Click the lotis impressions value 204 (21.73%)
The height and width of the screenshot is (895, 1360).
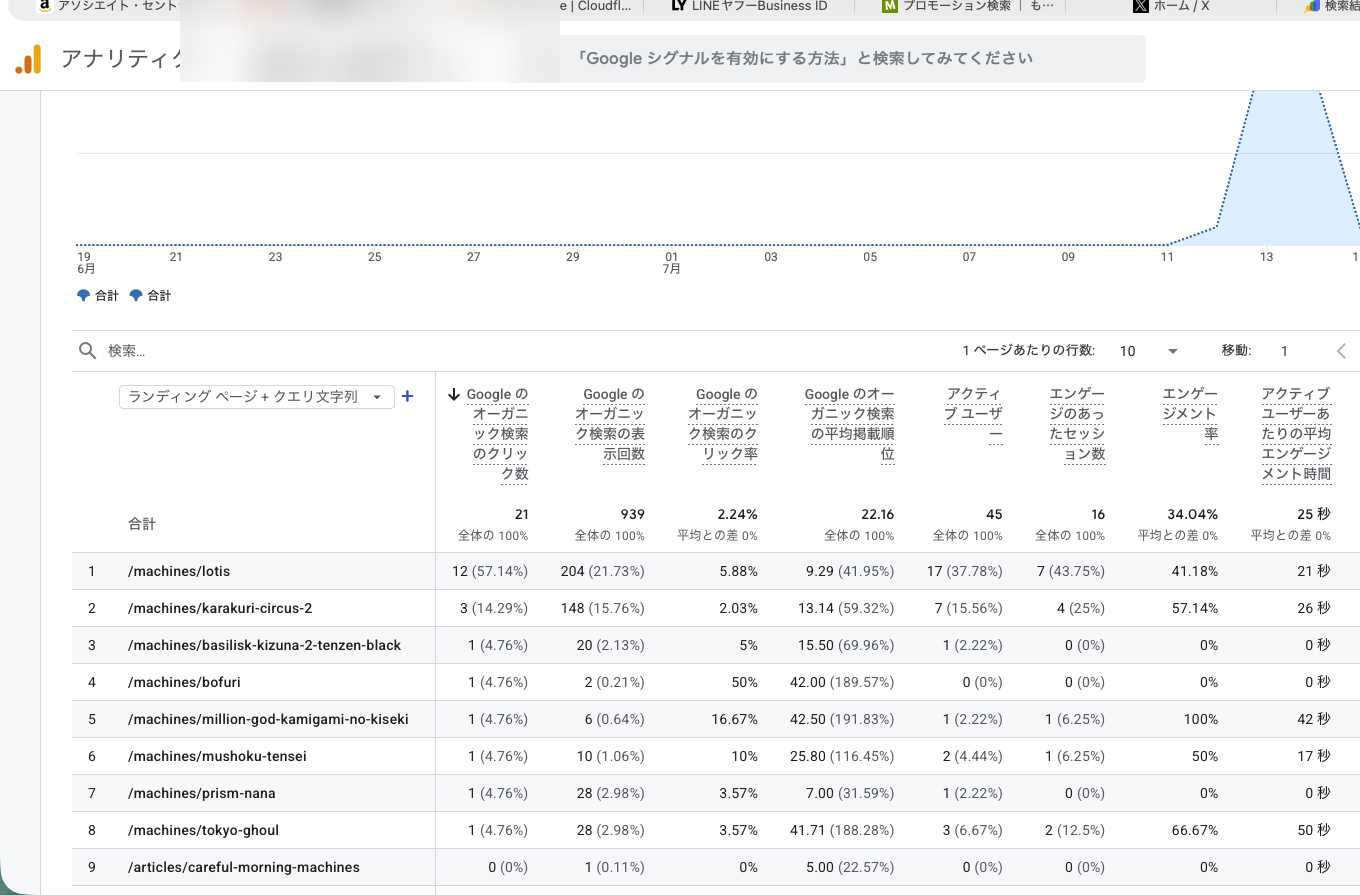[602, 571]
